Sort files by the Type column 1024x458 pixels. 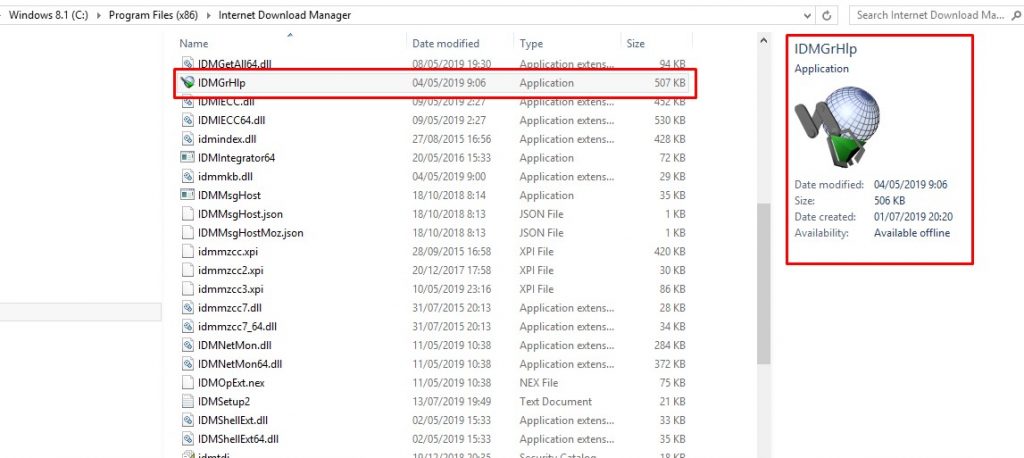tap(532, 44)
